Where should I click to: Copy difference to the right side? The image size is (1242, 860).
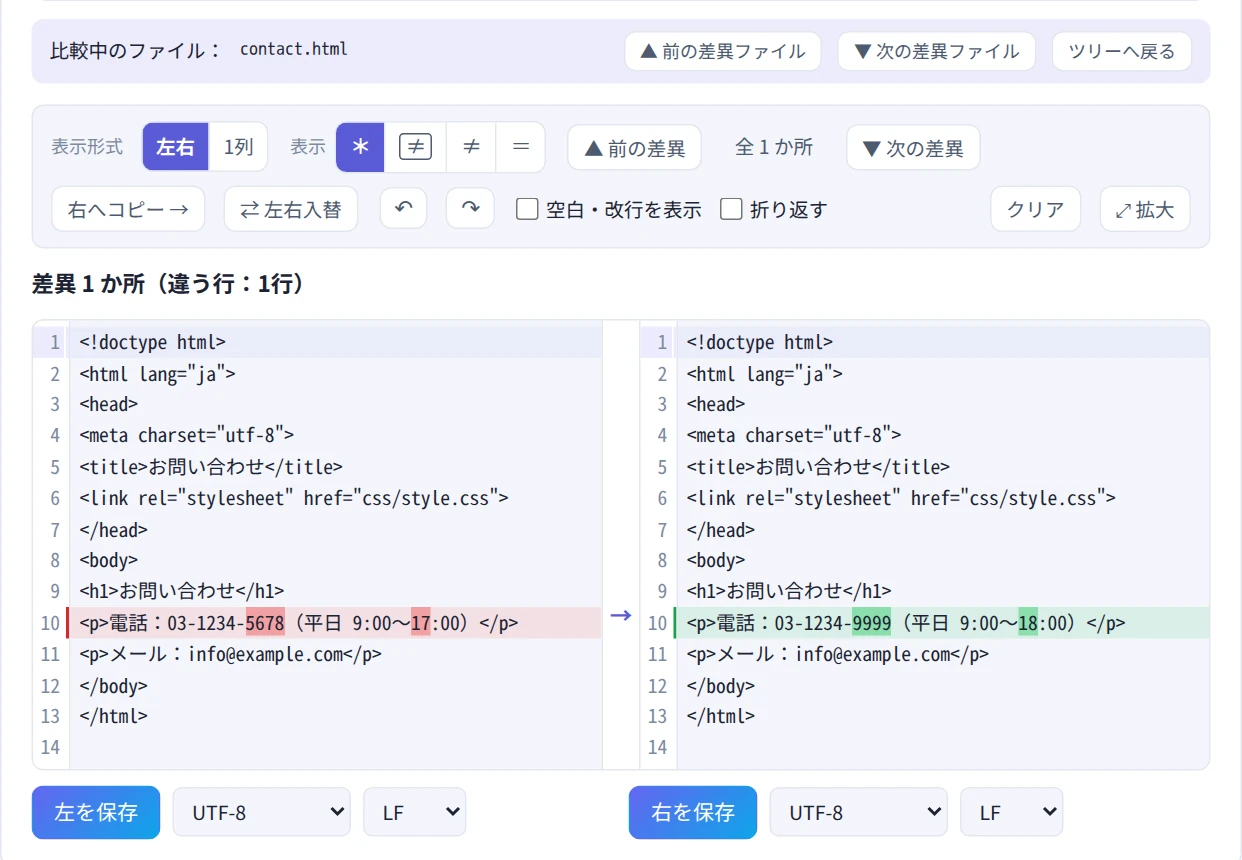[x=128, y=209]
